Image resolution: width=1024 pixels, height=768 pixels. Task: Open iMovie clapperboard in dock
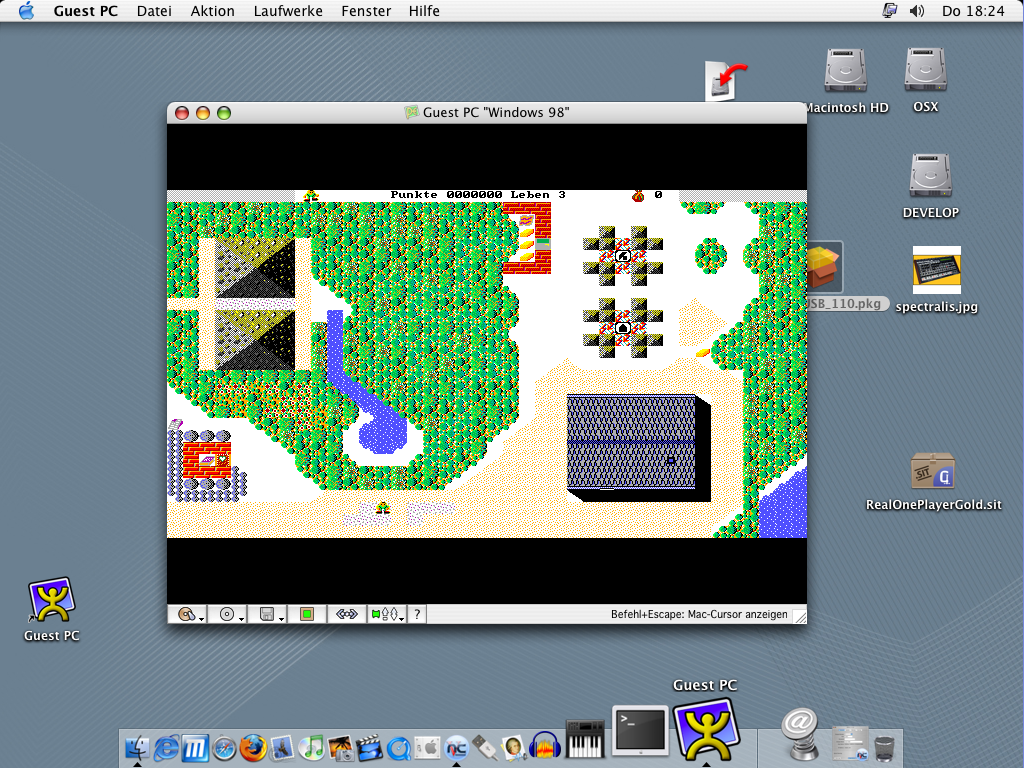coord(369,748)
